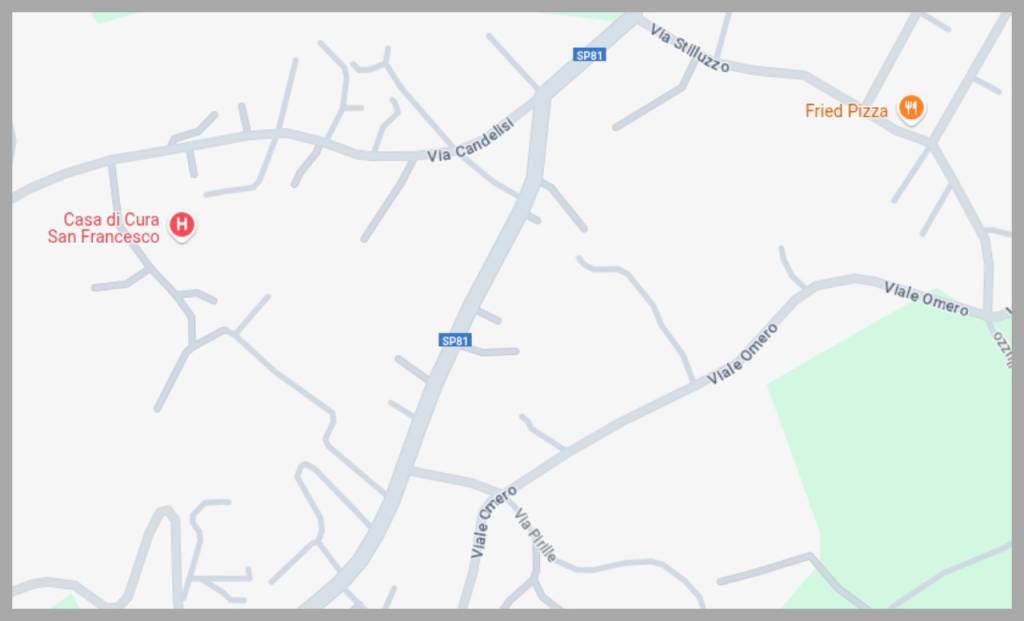Click the middle diagonal Viale Omero label

point(743,353)
